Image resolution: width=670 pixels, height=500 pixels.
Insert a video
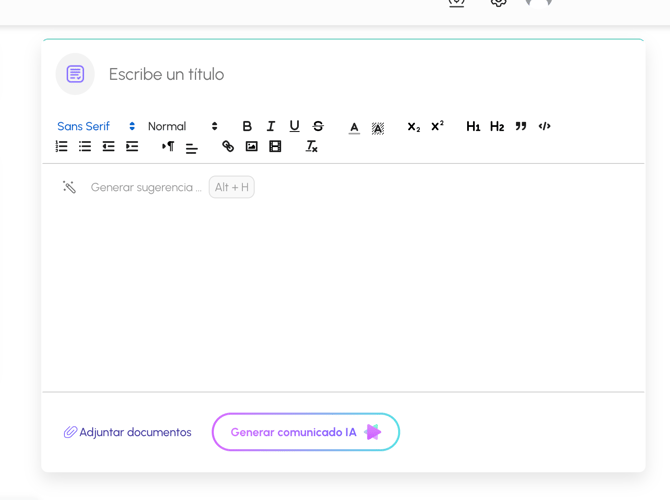coord(275,147)
